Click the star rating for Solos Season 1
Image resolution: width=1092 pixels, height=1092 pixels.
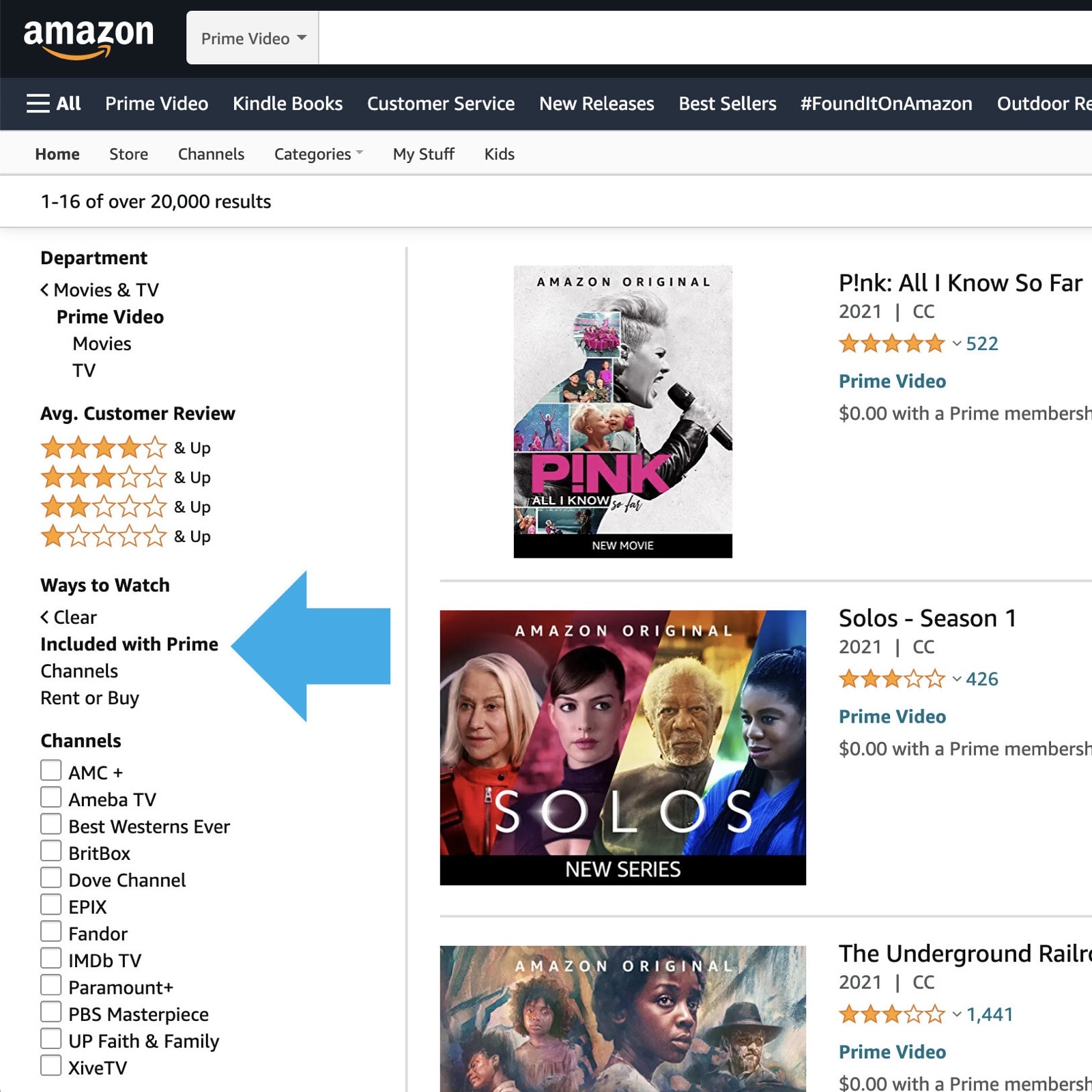[x=891, y=679]
